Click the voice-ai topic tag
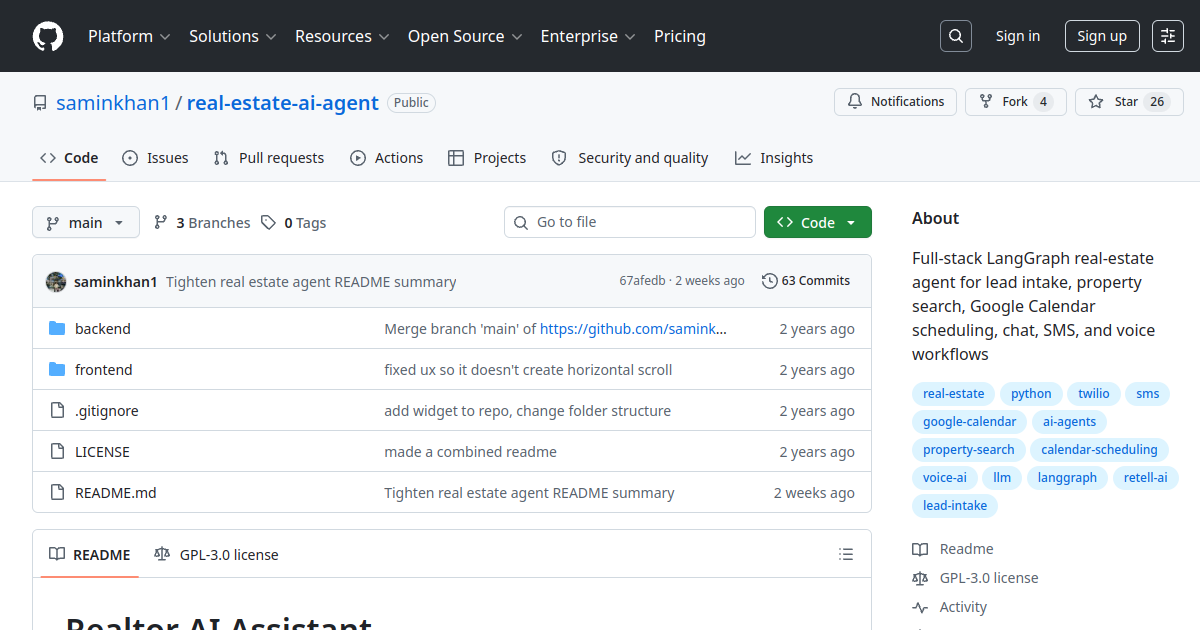Screen dimensions: 1200x630 coord(945,478)
